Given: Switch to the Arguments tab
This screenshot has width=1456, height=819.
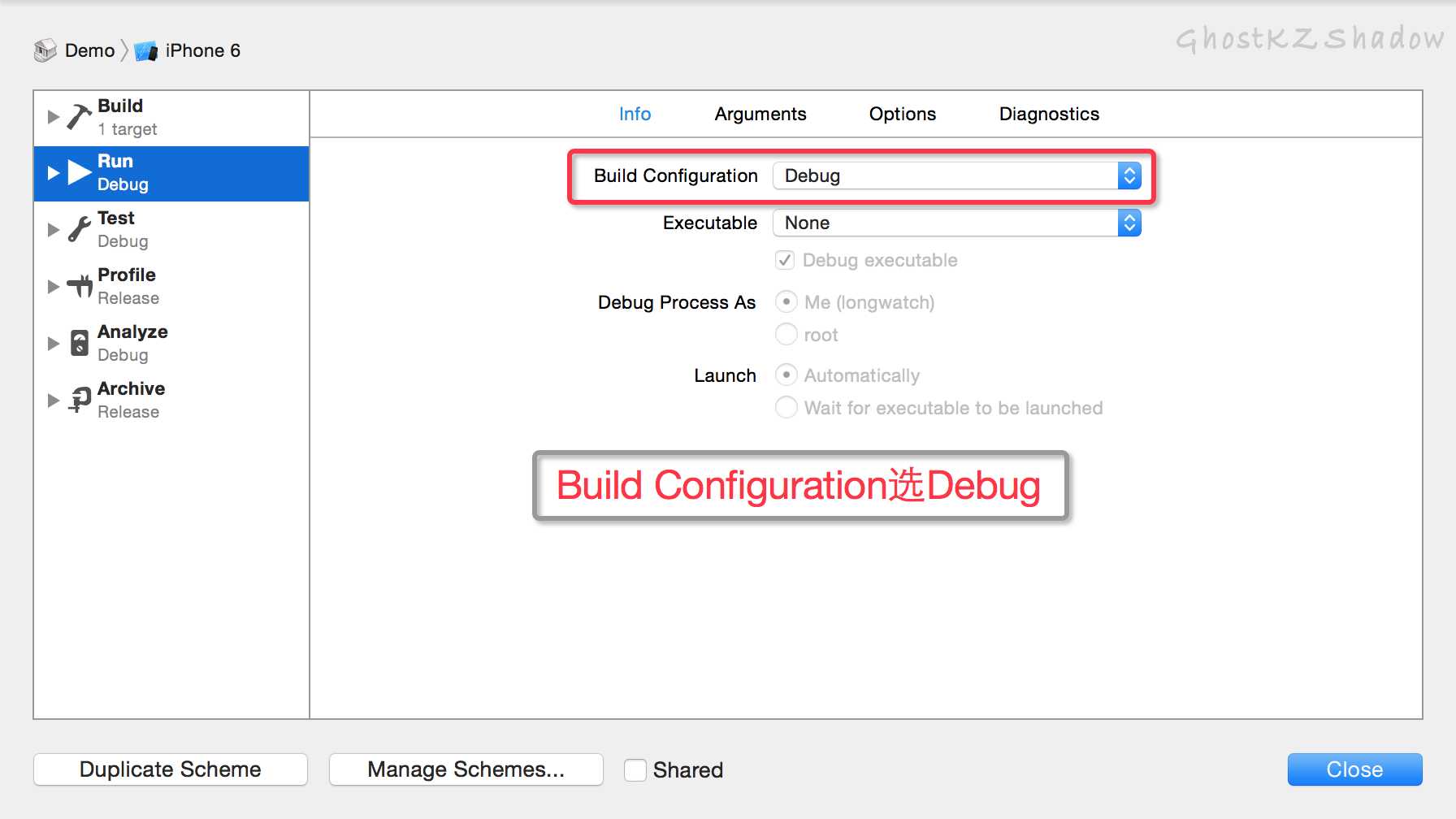Looking at the screenshot, I should coord(760,114).
